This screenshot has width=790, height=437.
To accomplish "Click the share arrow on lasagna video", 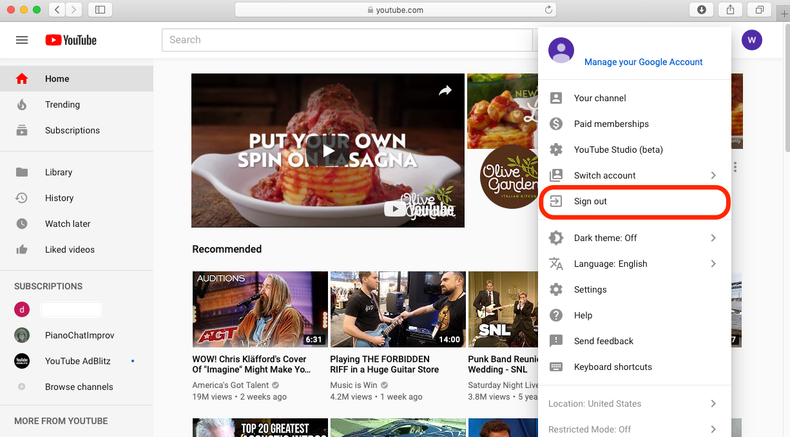I will point(444,91).
